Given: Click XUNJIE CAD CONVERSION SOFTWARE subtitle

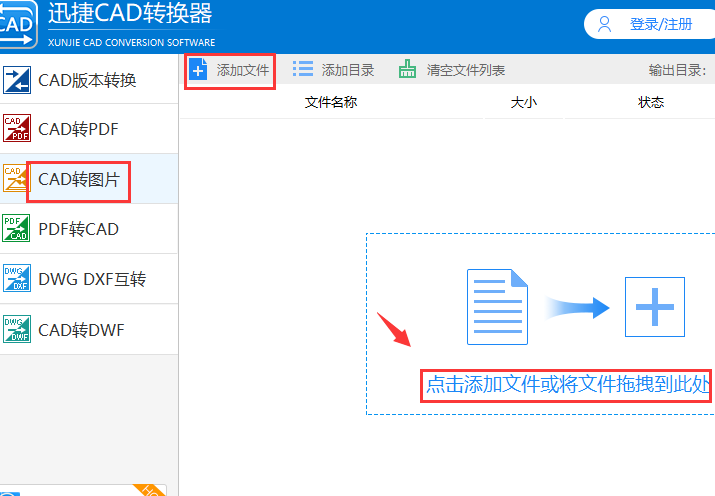Looking at the screenshot, I should 132,42.
